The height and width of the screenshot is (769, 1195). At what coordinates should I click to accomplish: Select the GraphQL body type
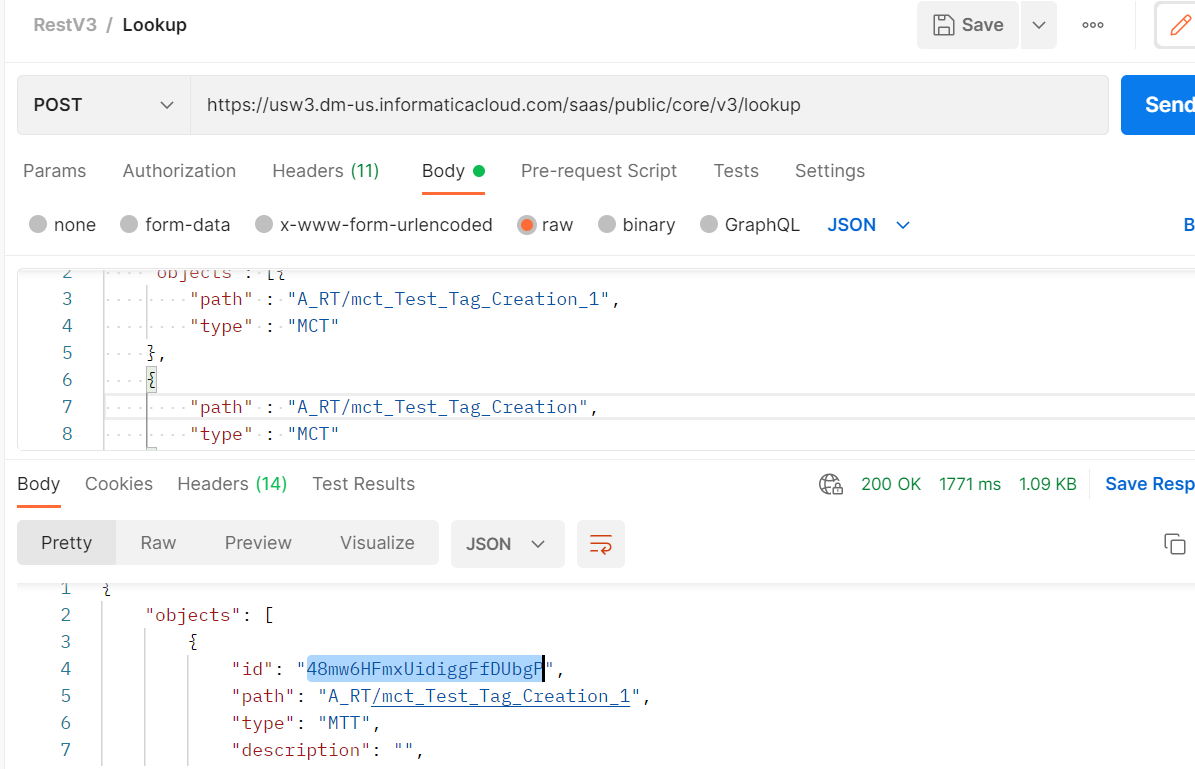(x=750, y=225)
